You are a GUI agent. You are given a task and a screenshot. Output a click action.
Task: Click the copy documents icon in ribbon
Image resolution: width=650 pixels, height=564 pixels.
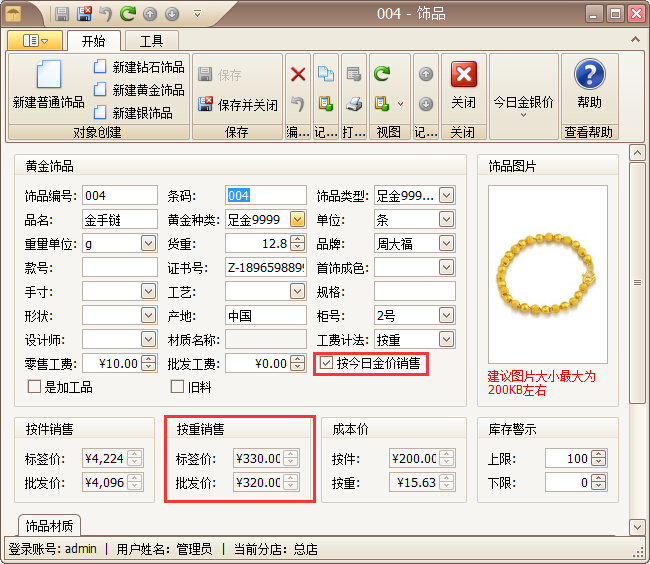[x=326, y=74]
